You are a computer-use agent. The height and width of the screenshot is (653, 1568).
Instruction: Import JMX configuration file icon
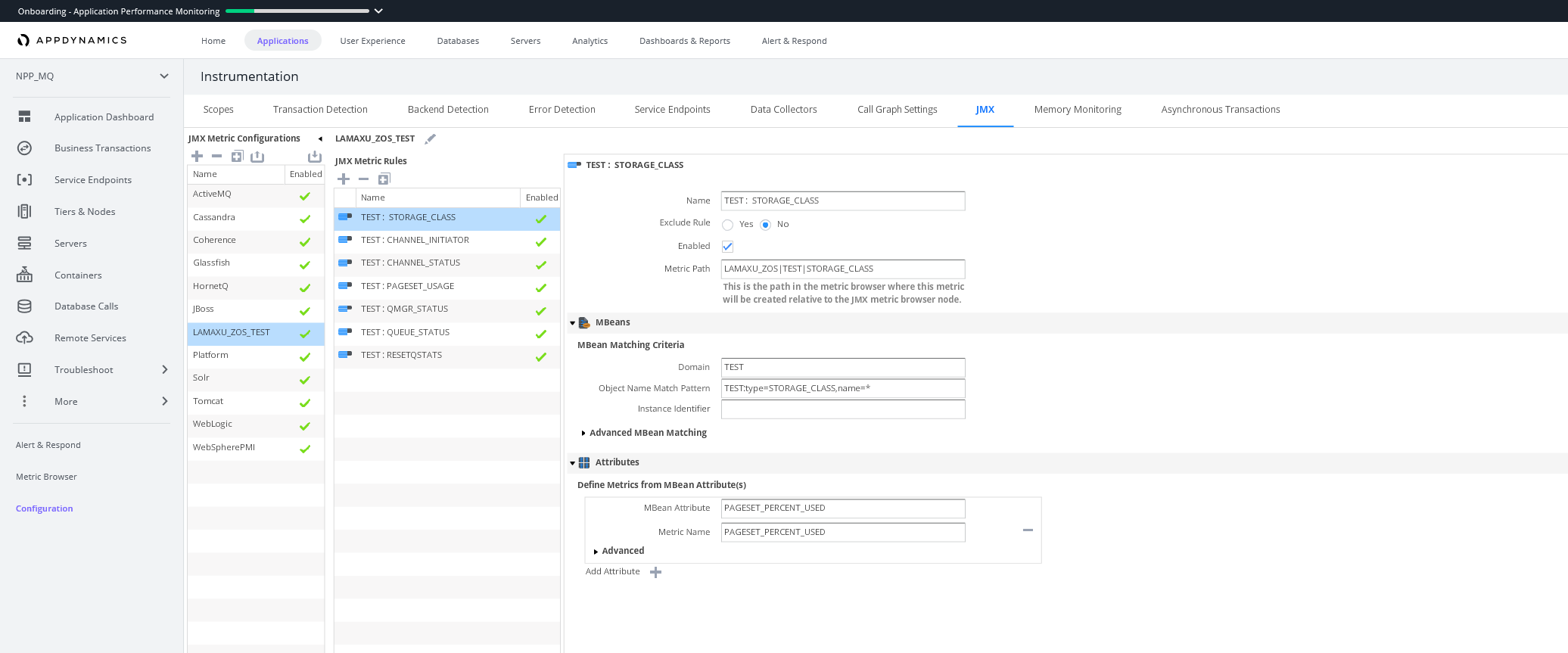[x=315, y=156]
